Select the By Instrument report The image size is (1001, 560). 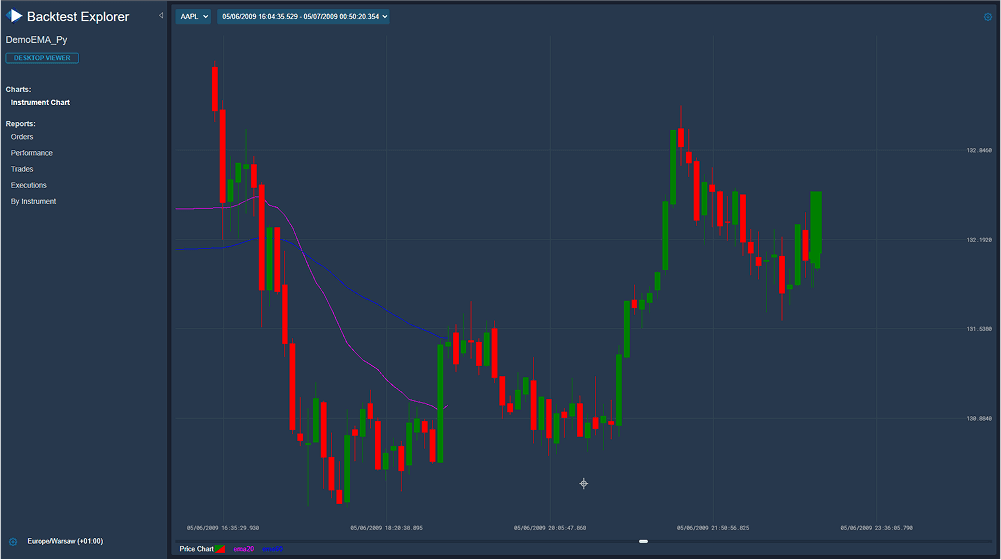[x=33, y=201]
